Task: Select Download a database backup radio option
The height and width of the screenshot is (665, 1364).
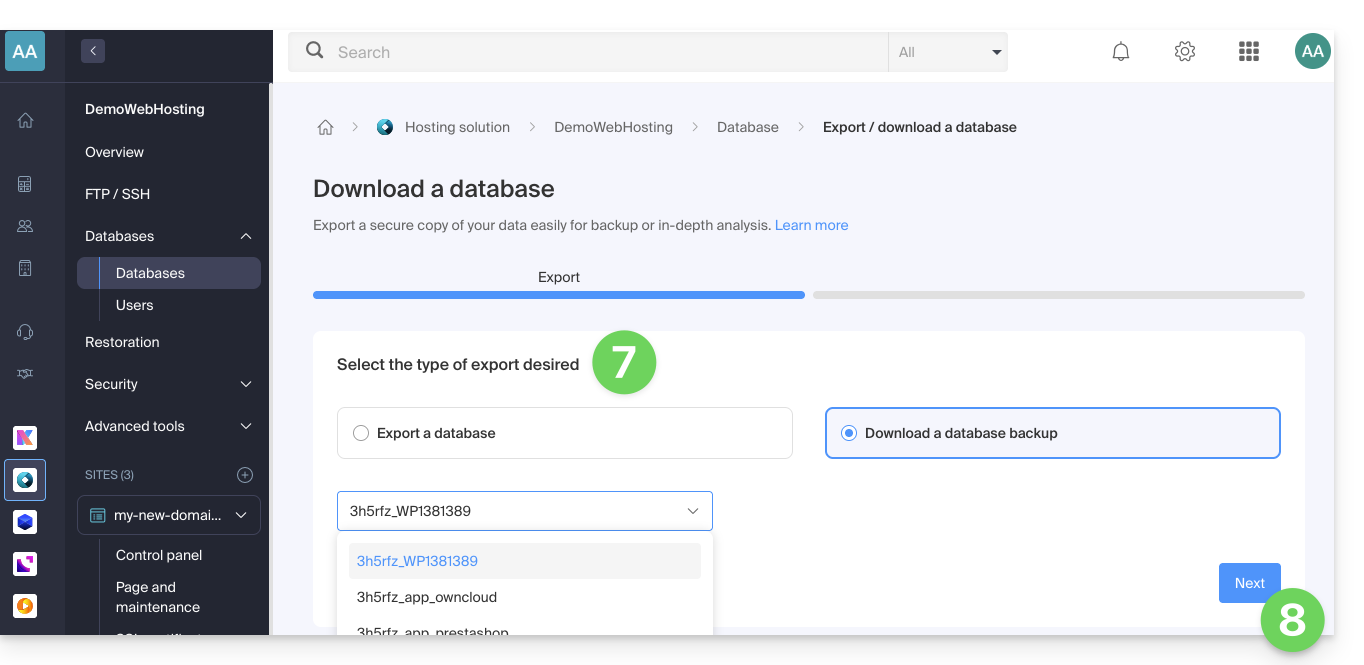Action: click(x=849, y=433)
